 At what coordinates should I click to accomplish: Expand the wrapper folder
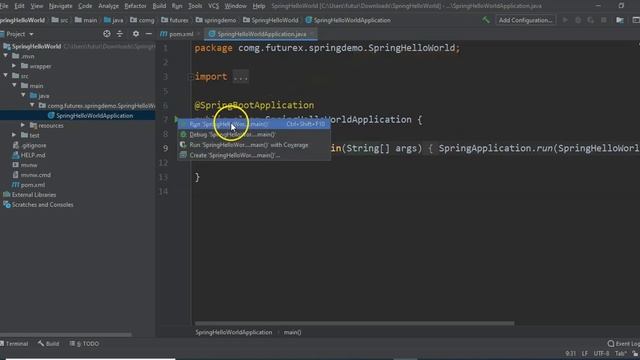(x=14, y=66)
